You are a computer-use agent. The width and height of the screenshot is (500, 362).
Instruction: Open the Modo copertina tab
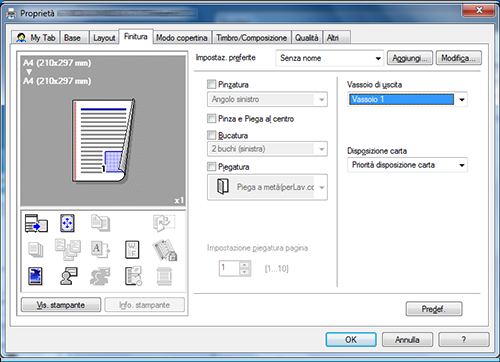[x=182, y=37]
